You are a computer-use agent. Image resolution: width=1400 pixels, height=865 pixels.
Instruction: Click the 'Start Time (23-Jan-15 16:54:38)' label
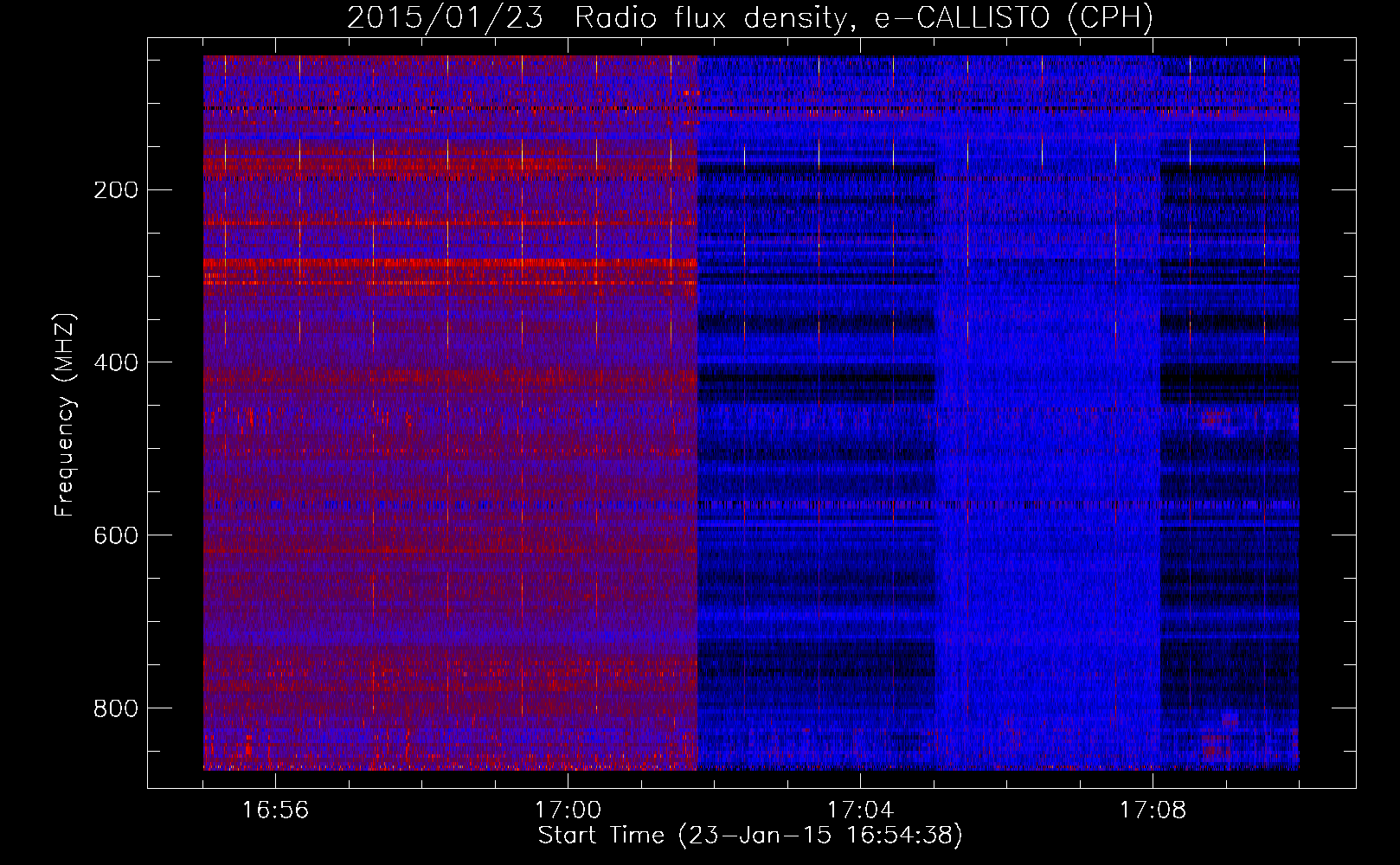pos(750,836)
